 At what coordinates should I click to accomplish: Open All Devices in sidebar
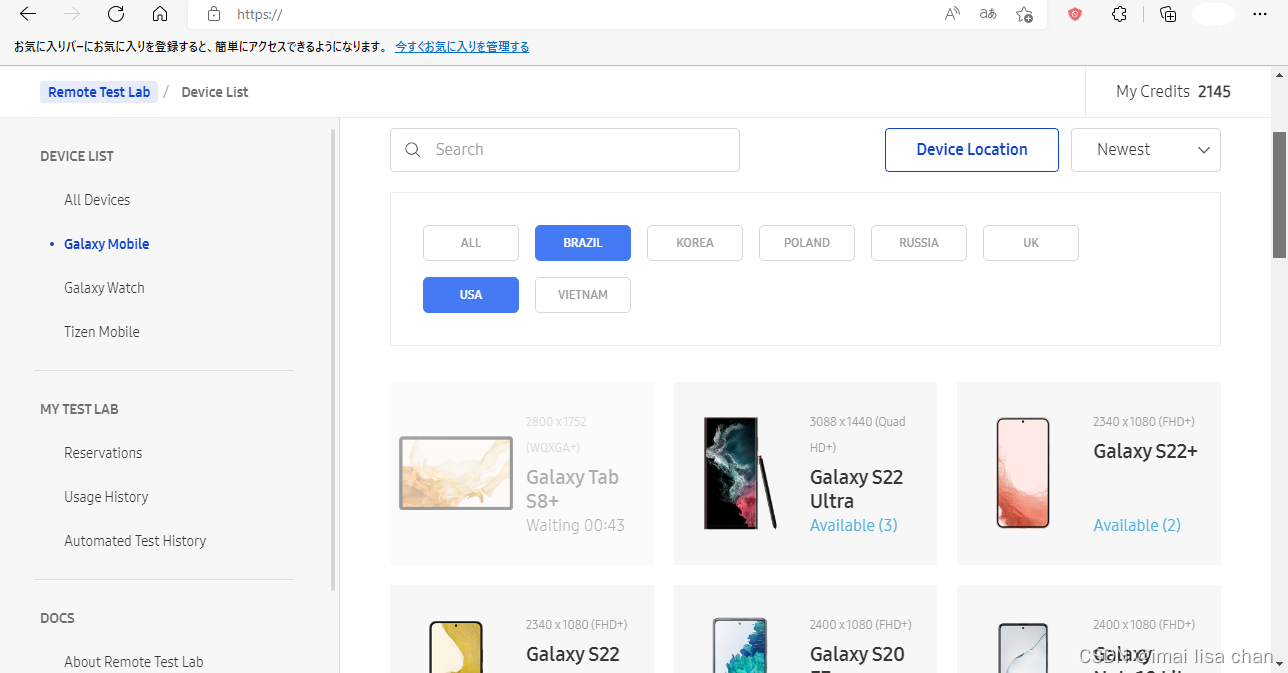pos(97,200)
